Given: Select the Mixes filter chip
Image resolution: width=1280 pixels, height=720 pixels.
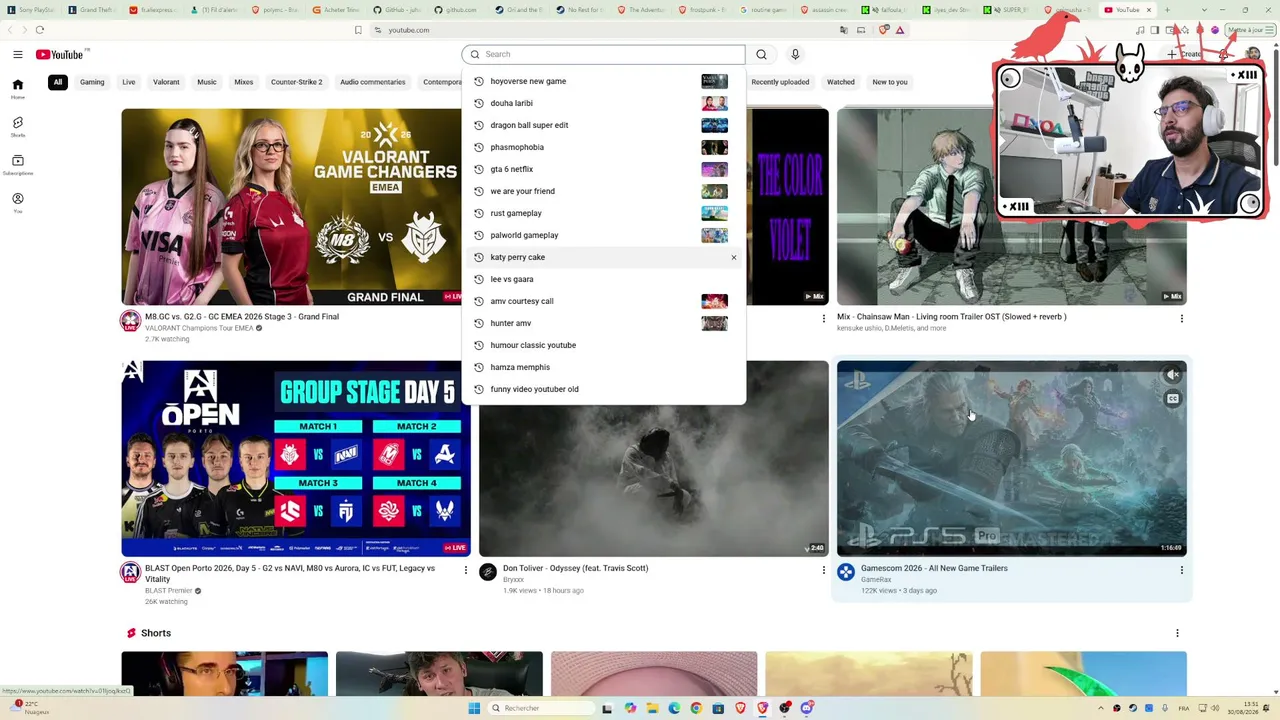Looking at the screenshot, I should (243, 82).
